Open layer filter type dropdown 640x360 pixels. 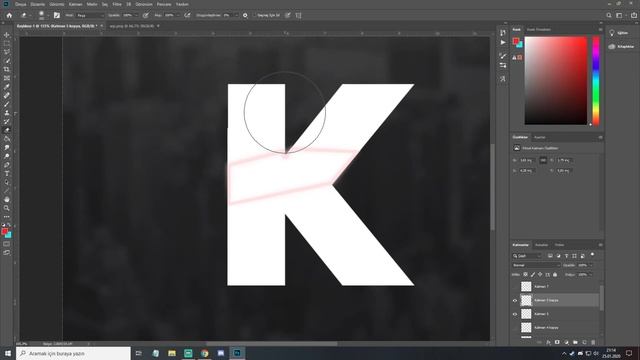527,256
